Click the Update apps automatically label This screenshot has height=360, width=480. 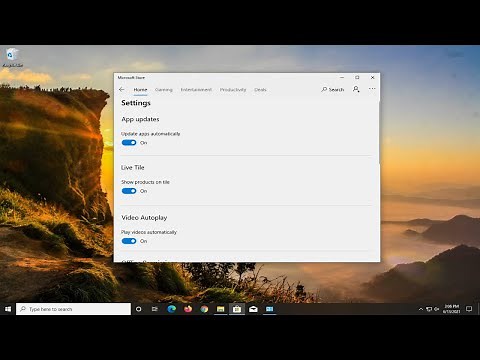(x=151, y=134)
